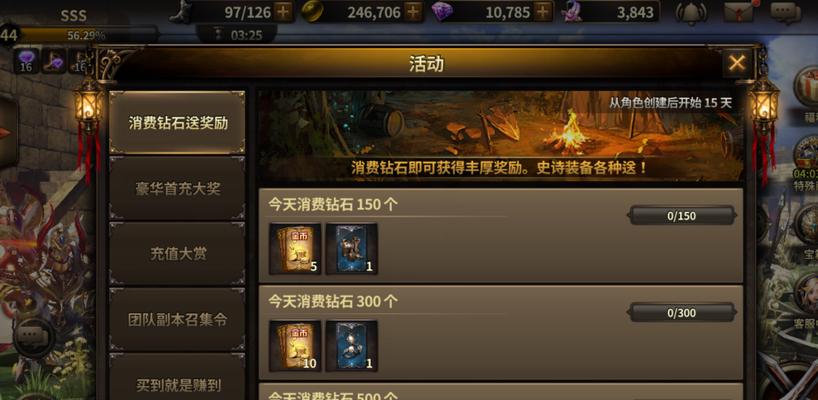Switch to the 充值大赏 tab
This screenshot has width=818, height=400.
[177, 254]
